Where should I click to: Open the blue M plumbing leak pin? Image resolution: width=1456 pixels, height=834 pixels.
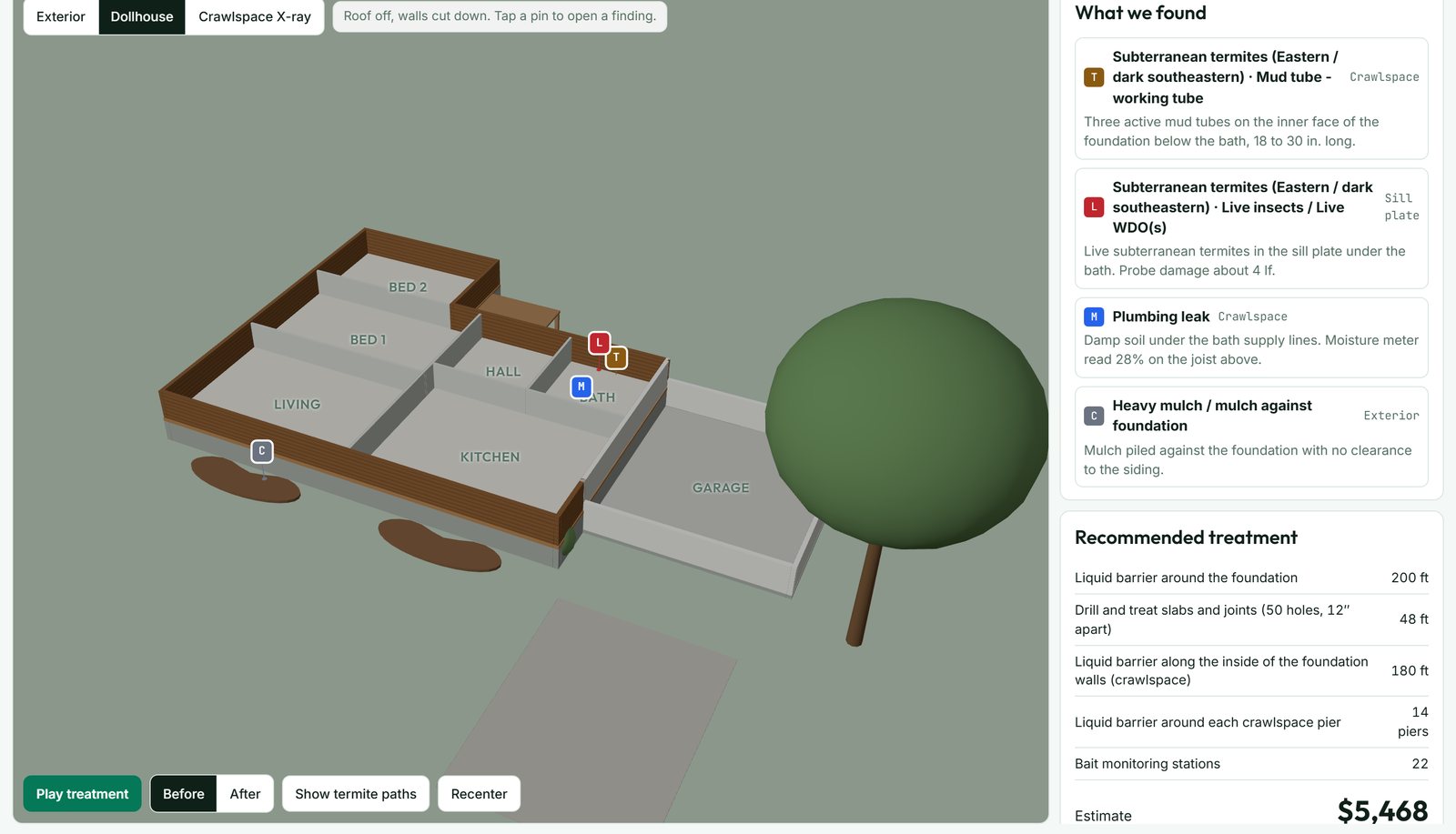pyautogui.click(x=581, y=387)
